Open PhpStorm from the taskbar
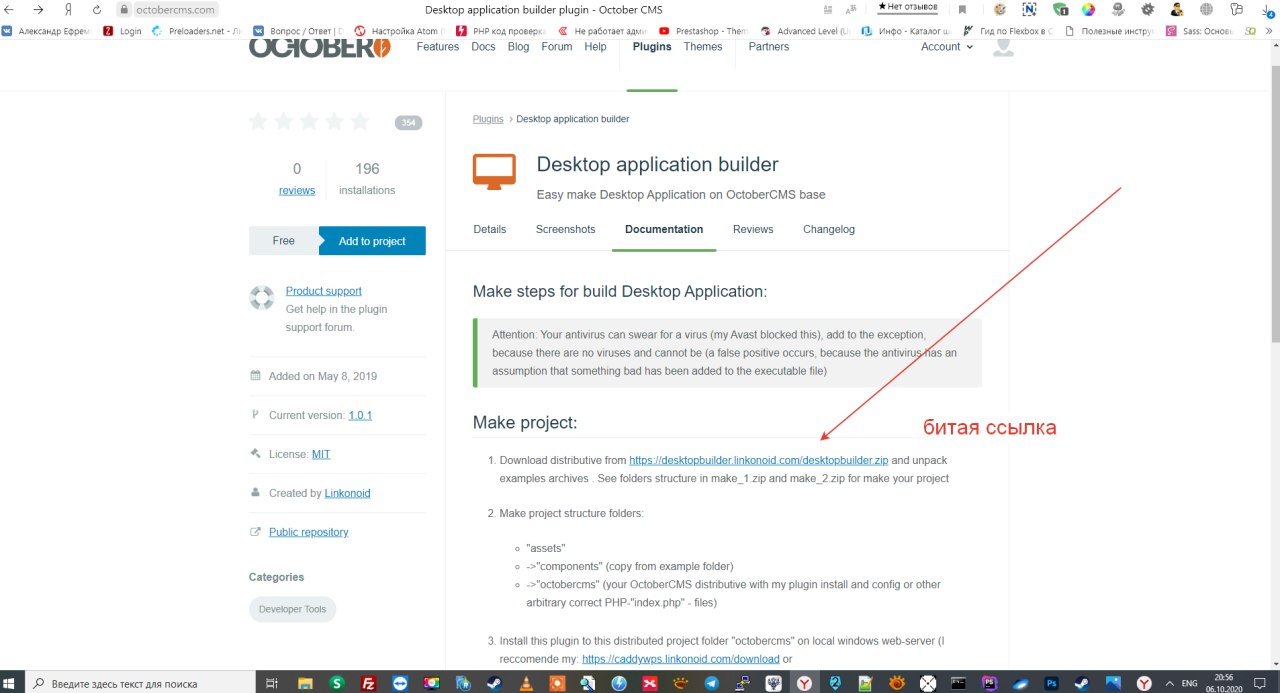1280x693 pixels. pos(990,683)
